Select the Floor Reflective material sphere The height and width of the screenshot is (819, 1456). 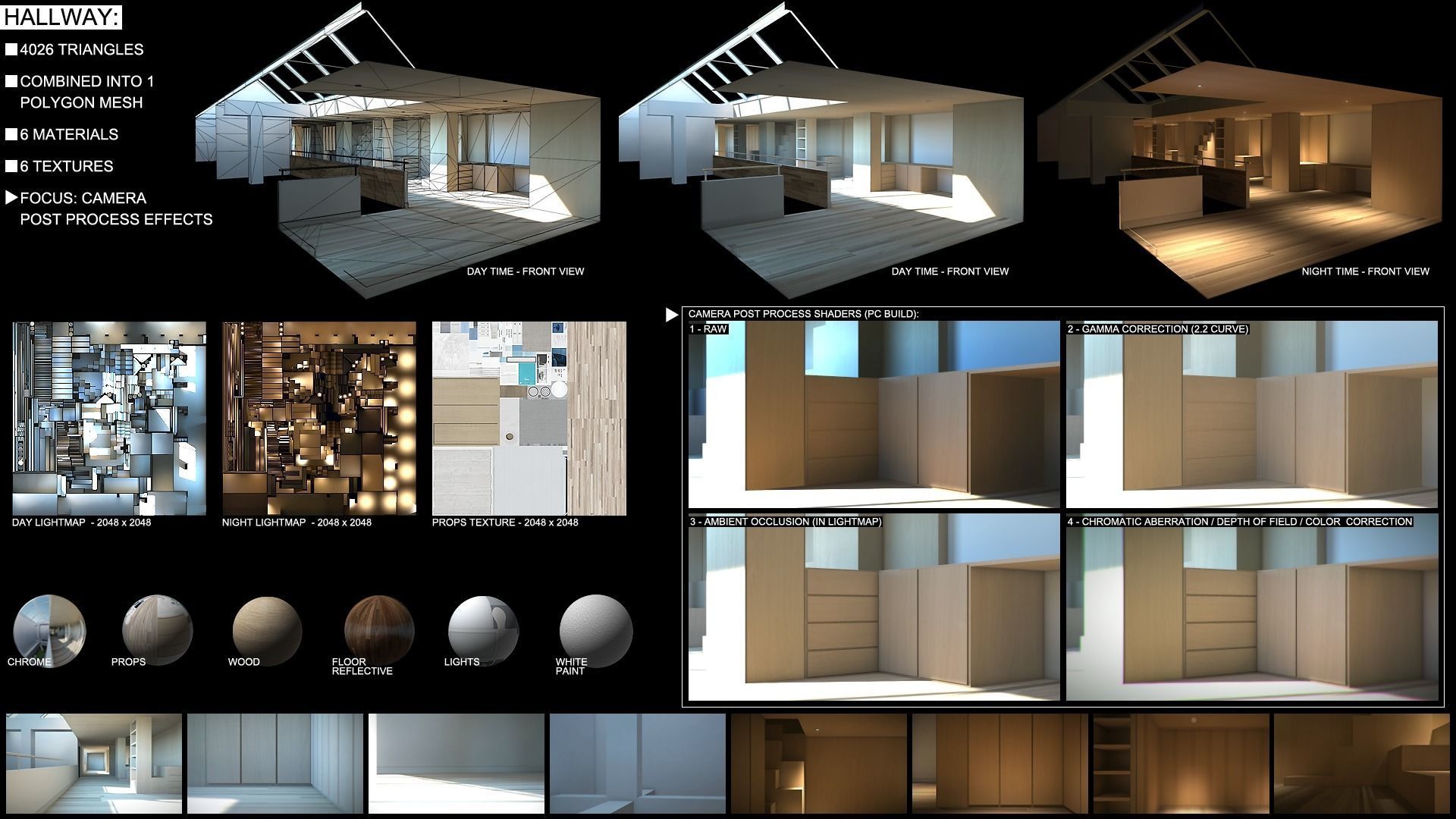pyautogui.click(x=379, y=629)
